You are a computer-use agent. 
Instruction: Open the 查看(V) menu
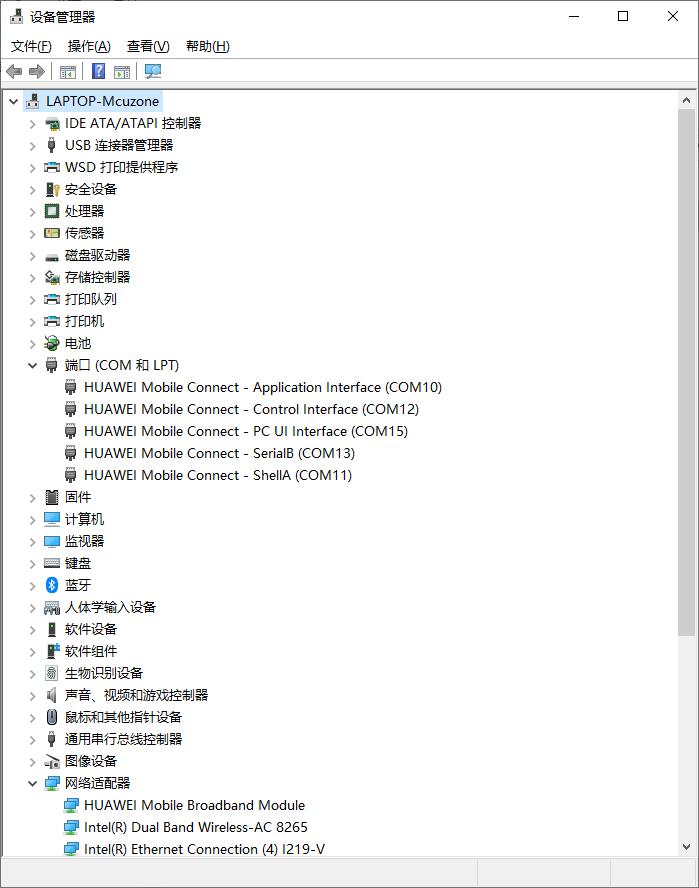148,46
